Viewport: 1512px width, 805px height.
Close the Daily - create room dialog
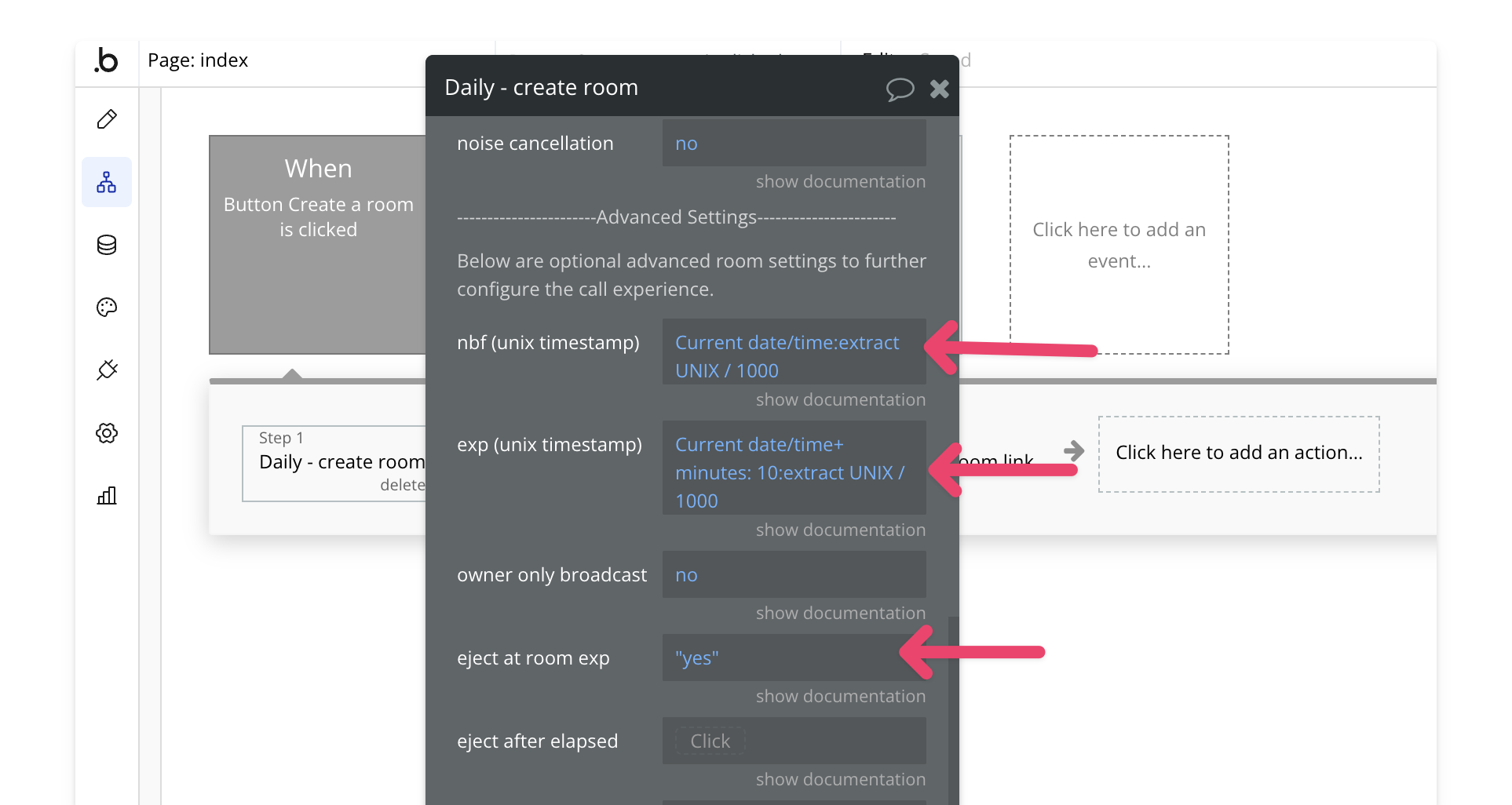click(940, 89)
